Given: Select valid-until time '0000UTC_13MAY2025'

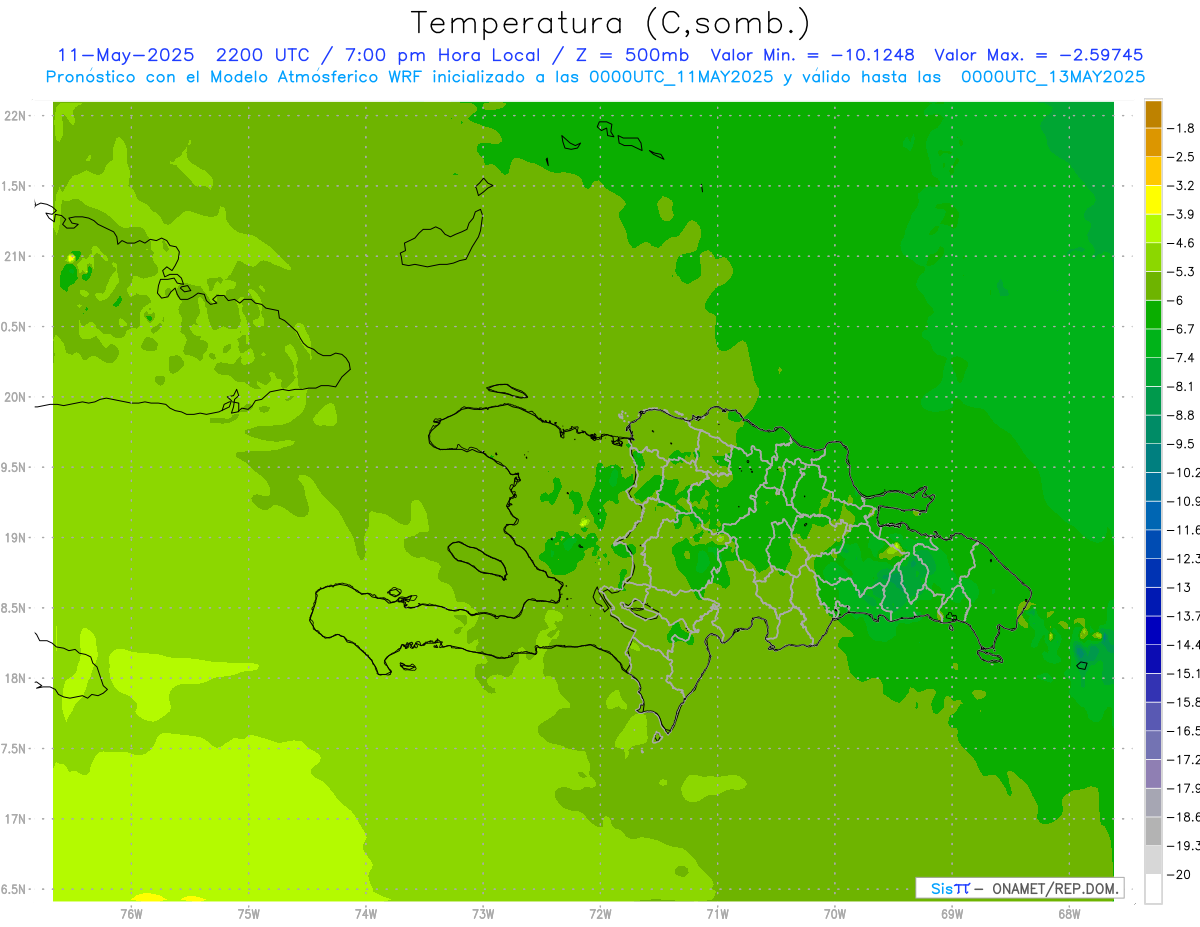Looking at the screenshot, I should click(x=1053, y=77).
